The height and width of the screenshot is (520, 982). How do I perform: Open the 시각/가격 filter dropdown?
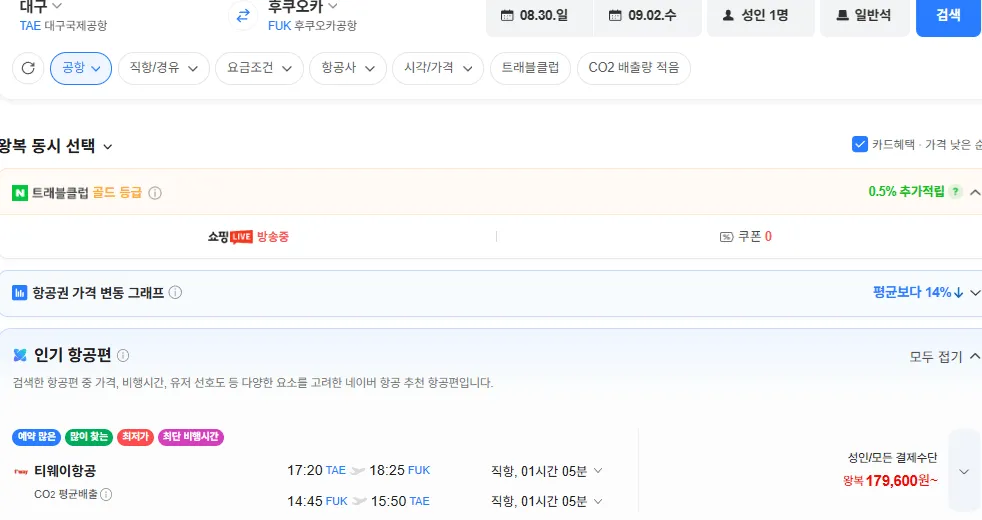pyautogui.click(x=438, y=68)
